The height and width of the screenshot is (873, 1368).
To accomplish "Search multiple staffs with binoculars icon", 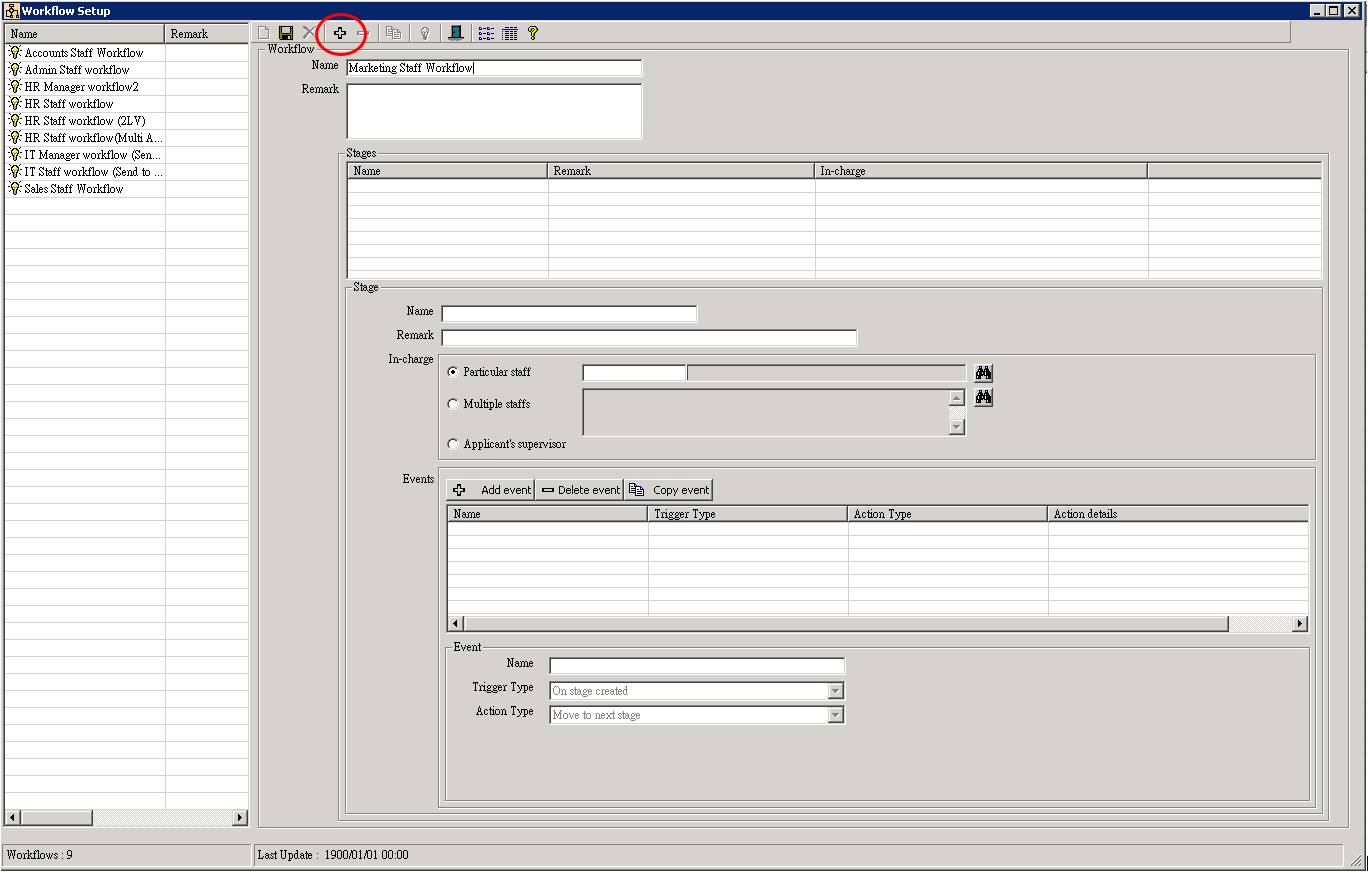I will click(x=984, y=397).
